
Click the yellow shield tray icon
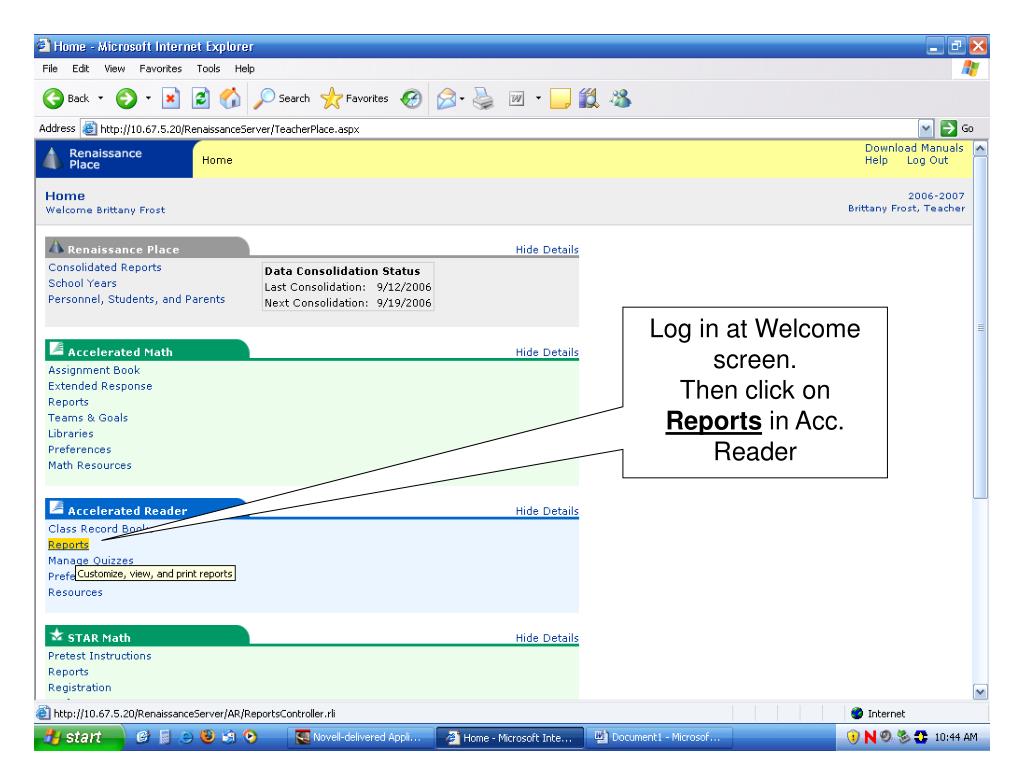pyautogui.click(x=853, y=737)
